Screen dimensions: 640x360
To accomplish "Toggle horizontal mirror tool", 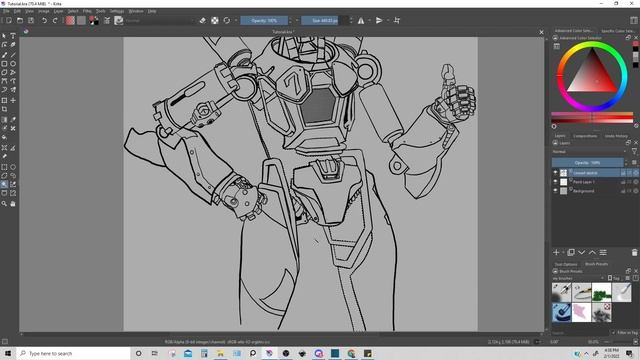I will click(361, 20).
